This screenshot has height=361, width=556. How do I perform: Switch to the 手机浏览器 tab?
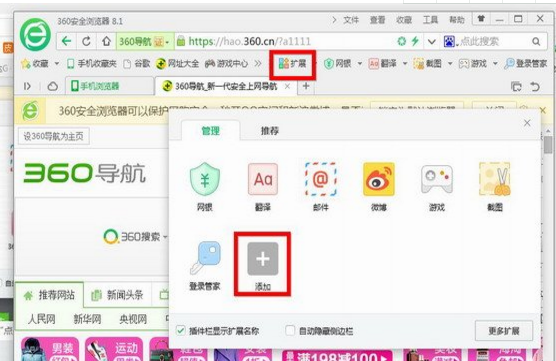click(x=110, y=86)
